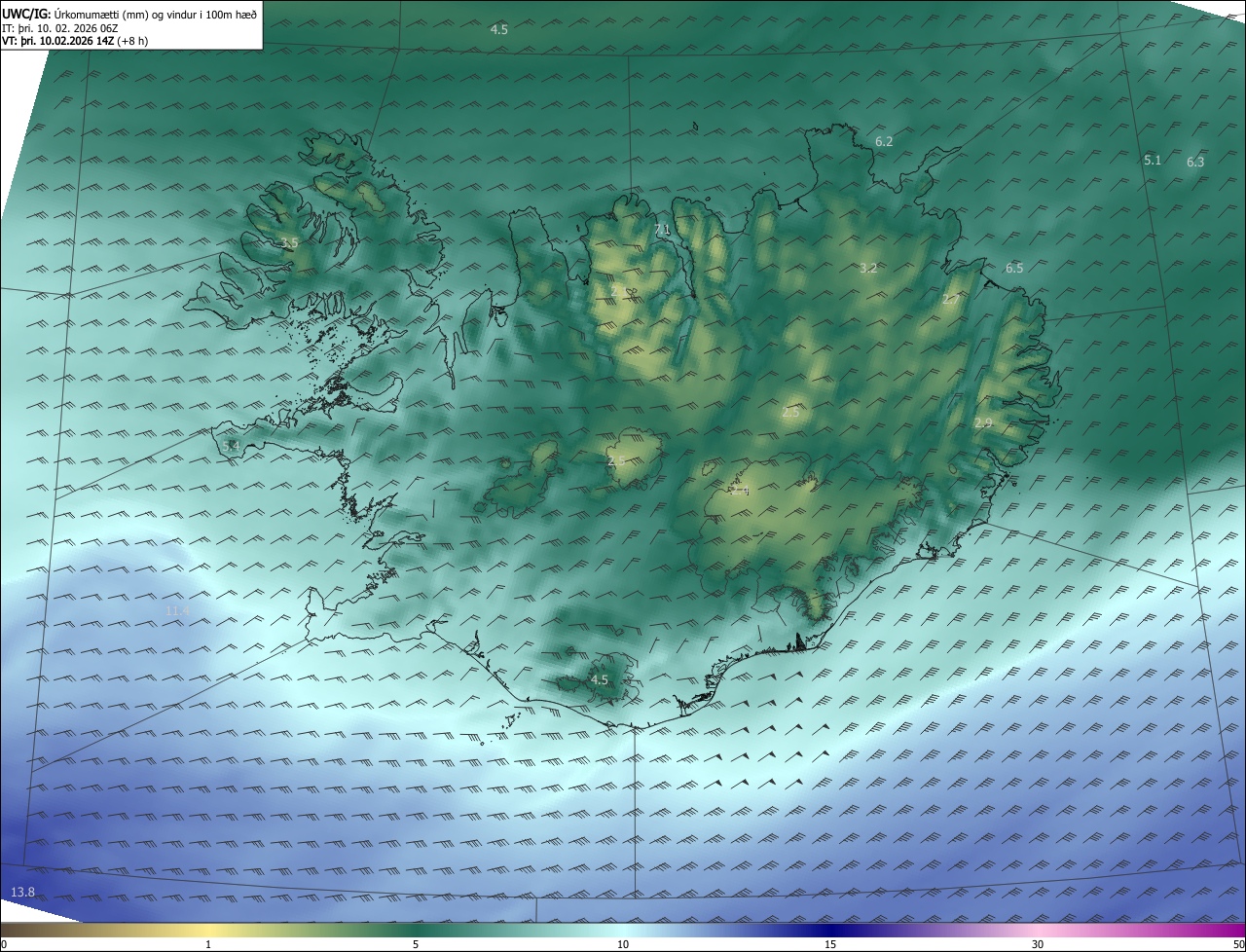Click the colorbar tick label 15
1246x952 pixels.
click(830, 944)
